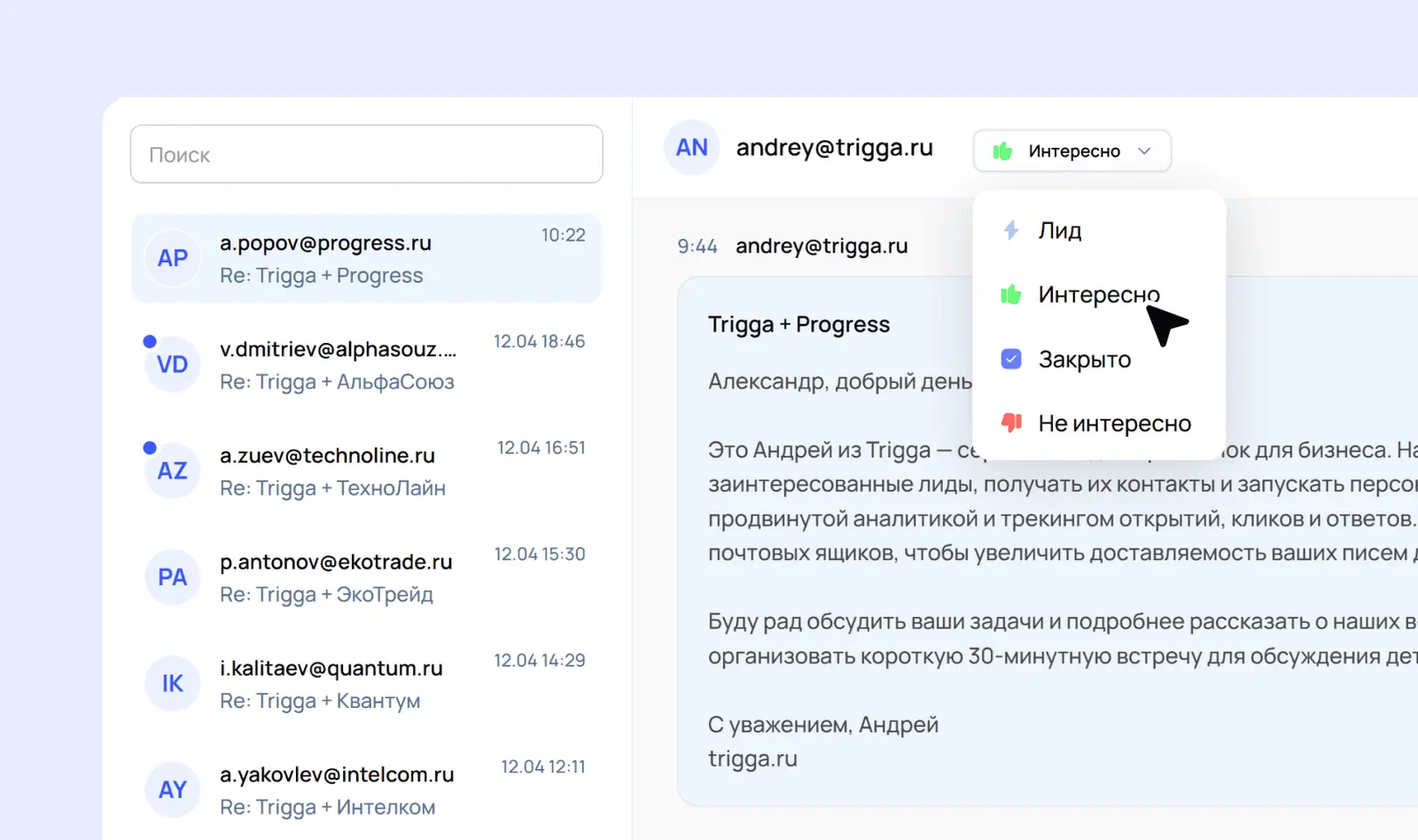
Task: Click the blue checkmark icon beside Закрыто
Action: point(1010,358)
